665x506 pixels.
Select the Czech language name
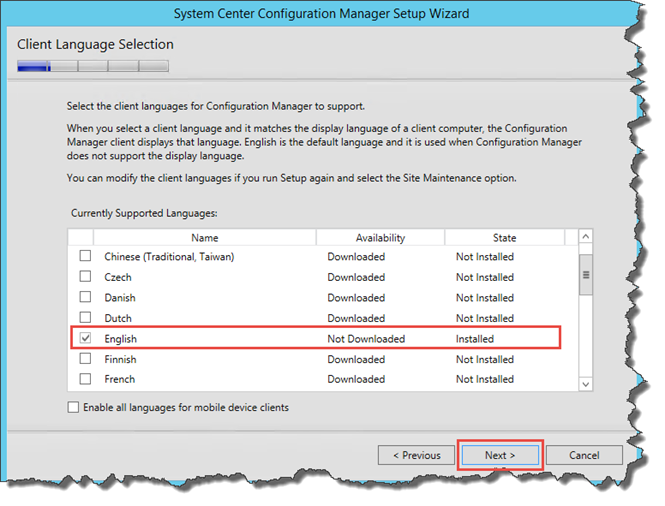(x=118, y=277)
